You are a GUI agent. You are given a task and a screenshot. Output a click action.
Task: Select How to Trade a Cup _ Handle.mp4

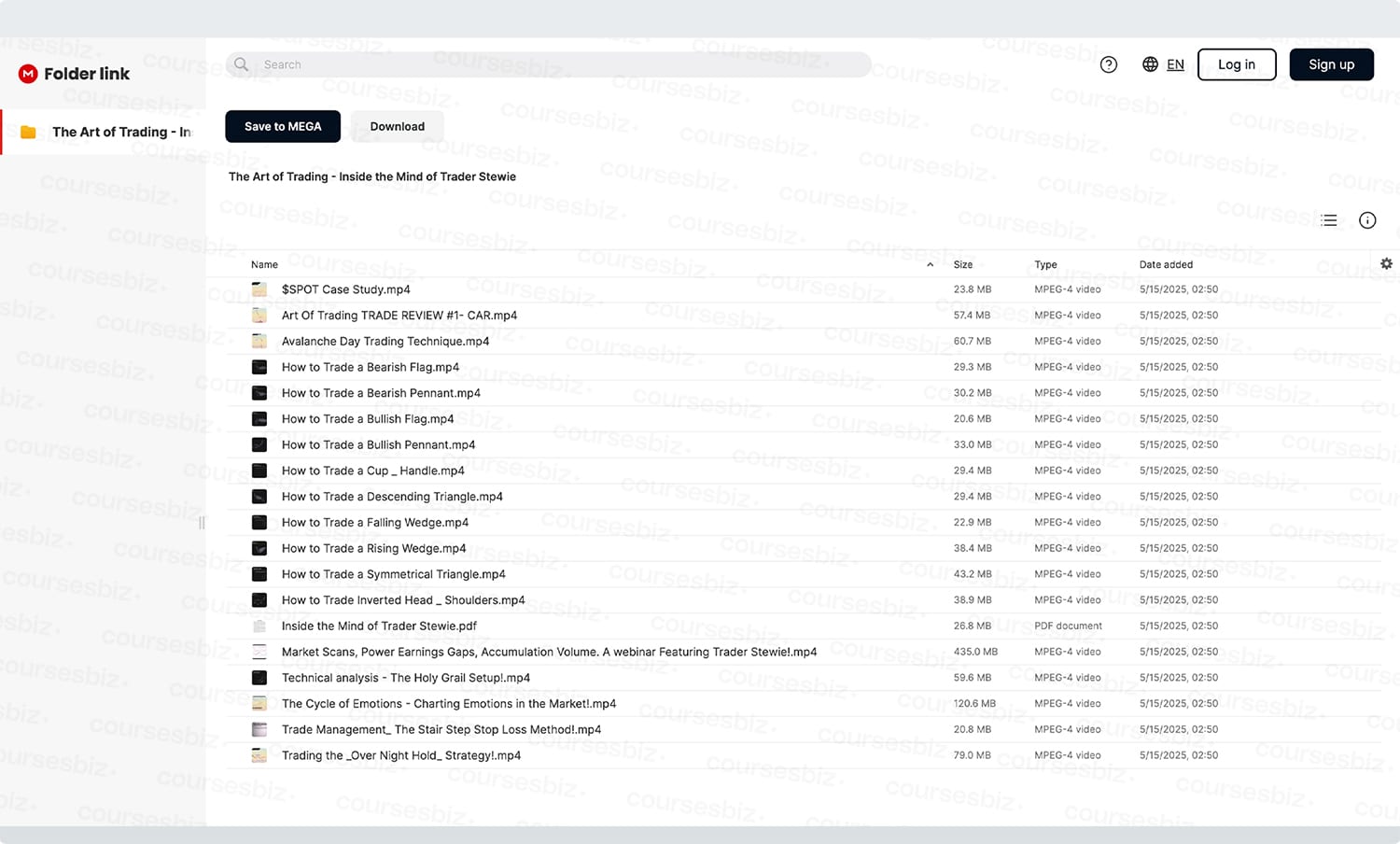[373, 471]
